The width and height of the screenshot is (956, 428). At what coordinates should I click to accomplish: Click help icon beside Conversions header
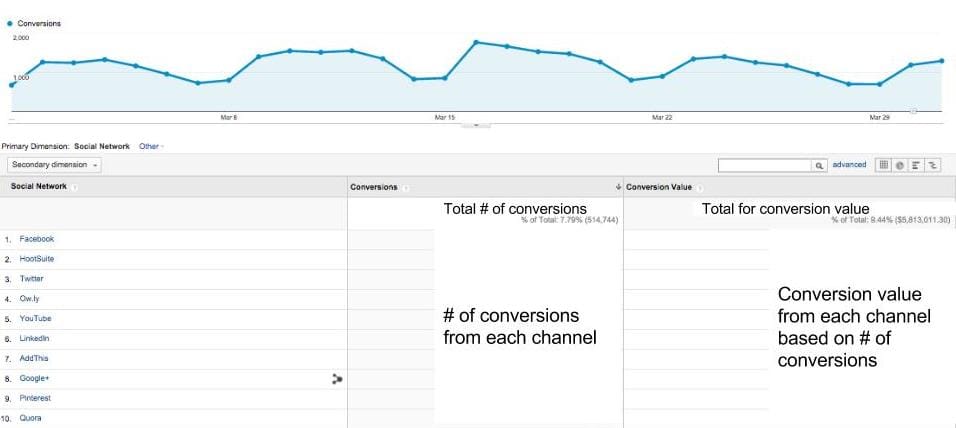(x=405, y=188)
